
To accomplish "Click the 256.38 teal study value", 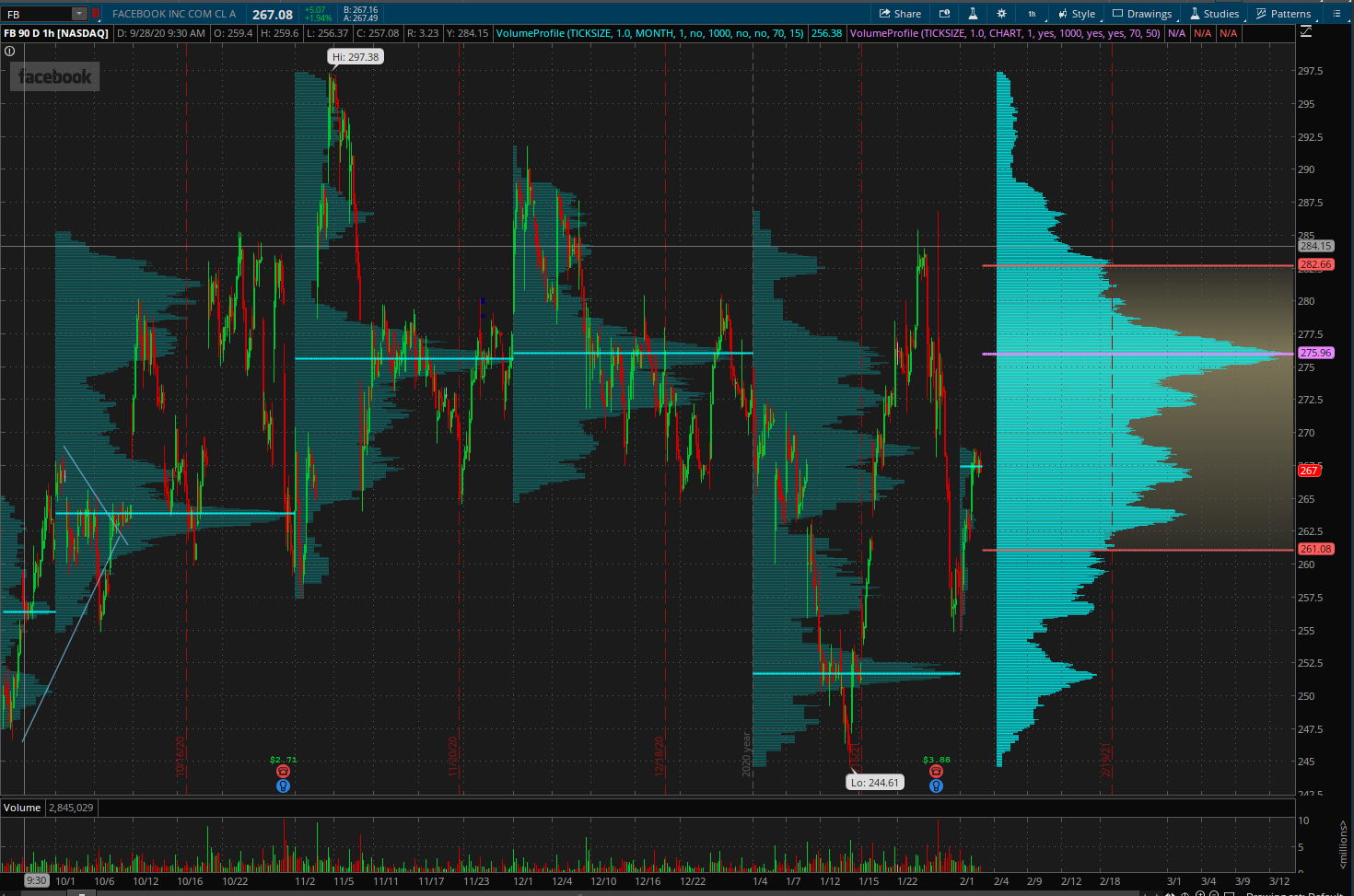I will 826,33.
